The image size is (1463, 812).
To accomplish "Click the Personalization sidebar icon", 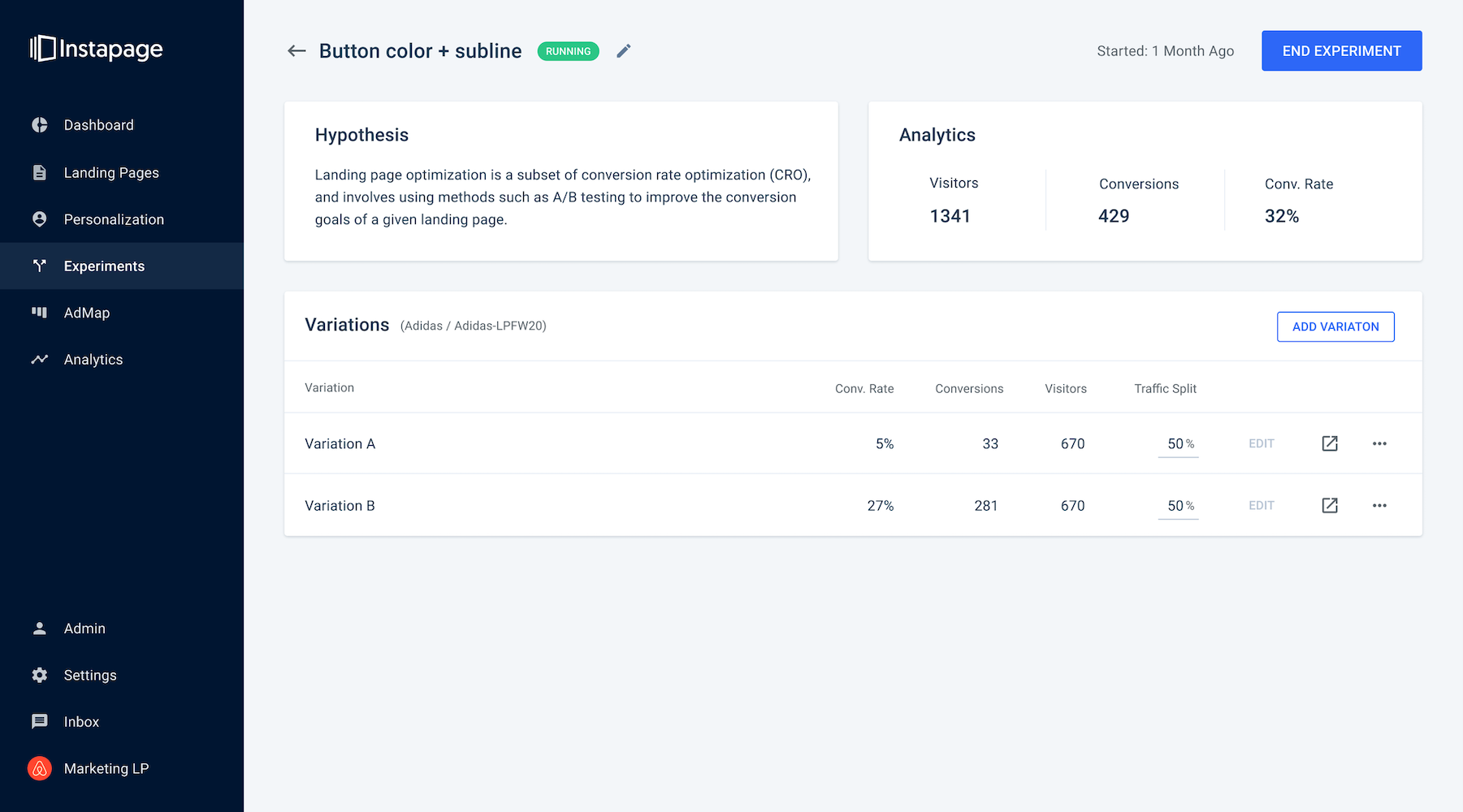I will 40,218.
